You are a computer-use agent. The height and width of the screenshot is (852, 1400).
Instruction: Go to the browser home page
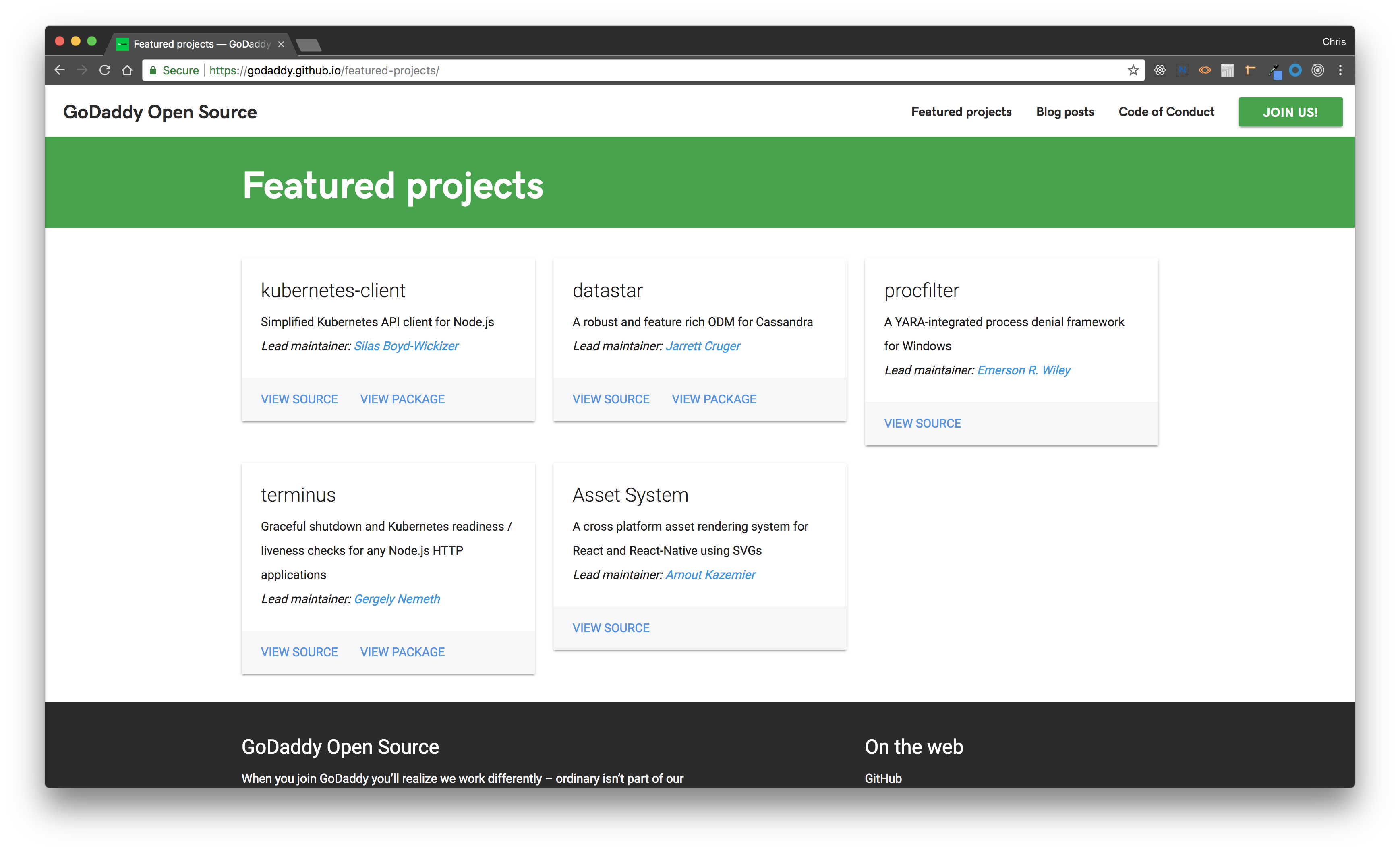pyautogui.click(x=127, y=70)
